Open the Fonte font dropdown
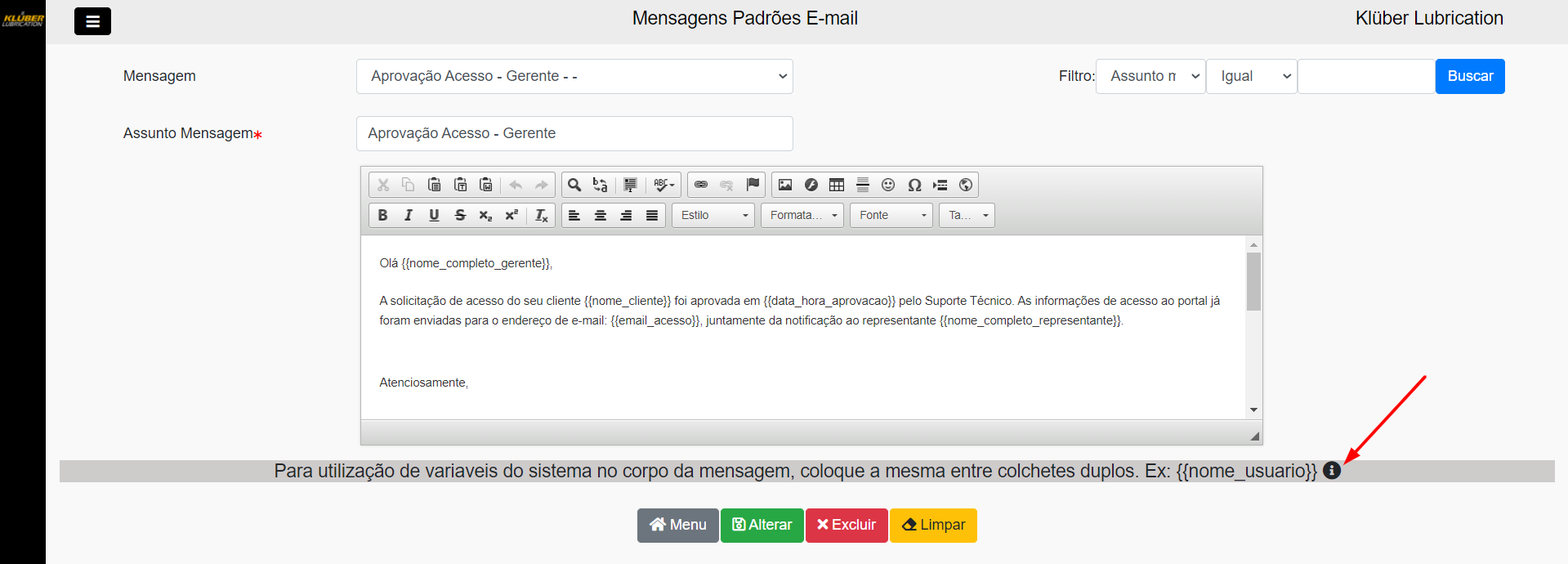The image size is (1568, 564). pyautogui.click(x=891, y=215)
